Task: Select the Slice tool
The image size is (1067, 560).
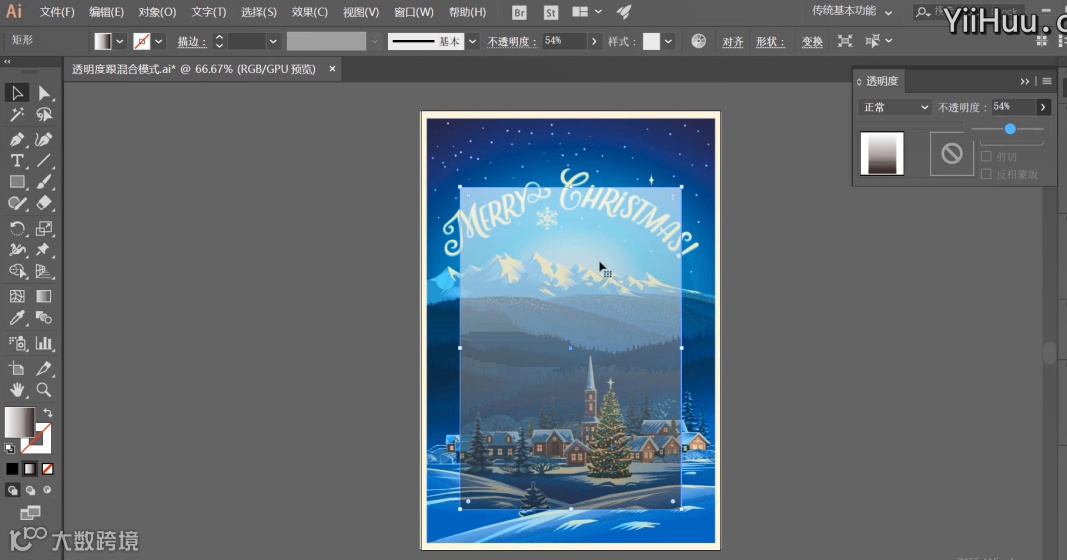Action: point(44,368)
